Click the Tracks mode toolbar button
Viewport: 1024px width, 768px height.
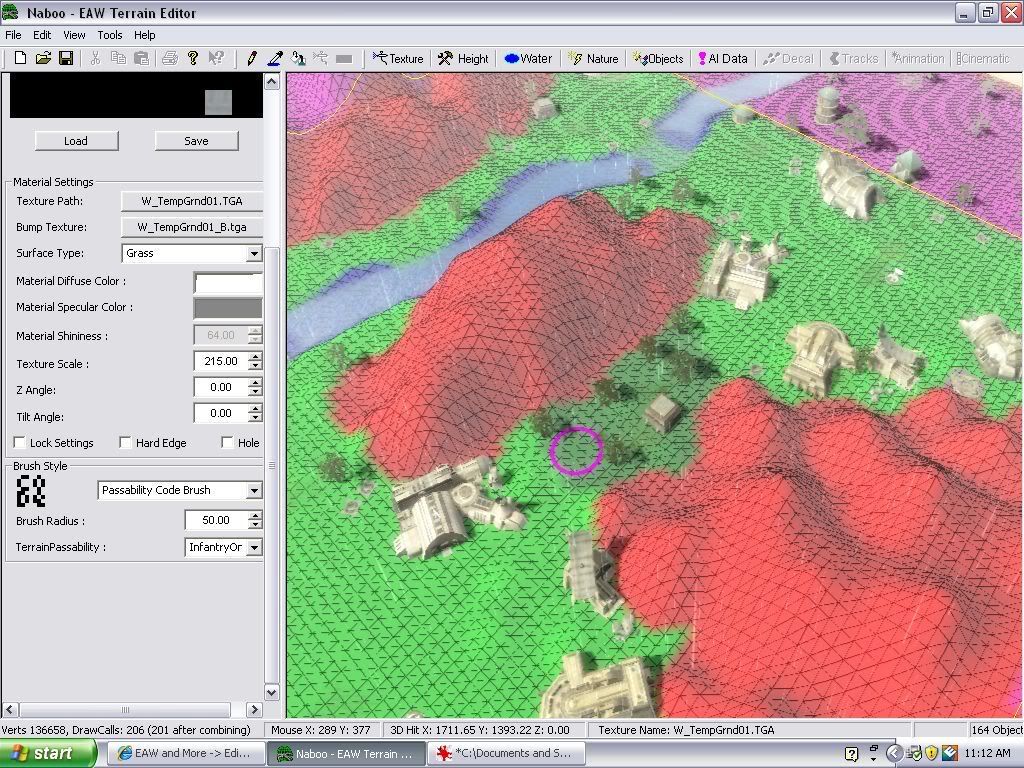[854, 59]
